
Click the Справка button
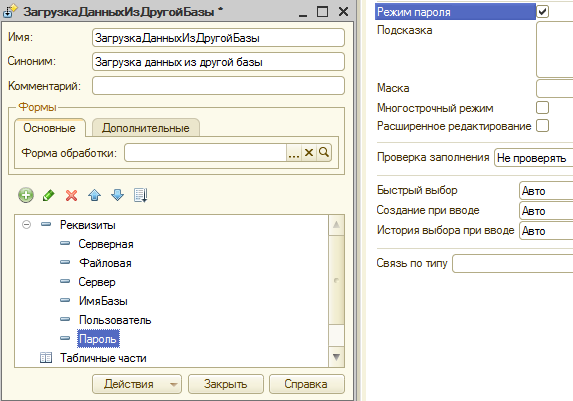click(306, 384)
